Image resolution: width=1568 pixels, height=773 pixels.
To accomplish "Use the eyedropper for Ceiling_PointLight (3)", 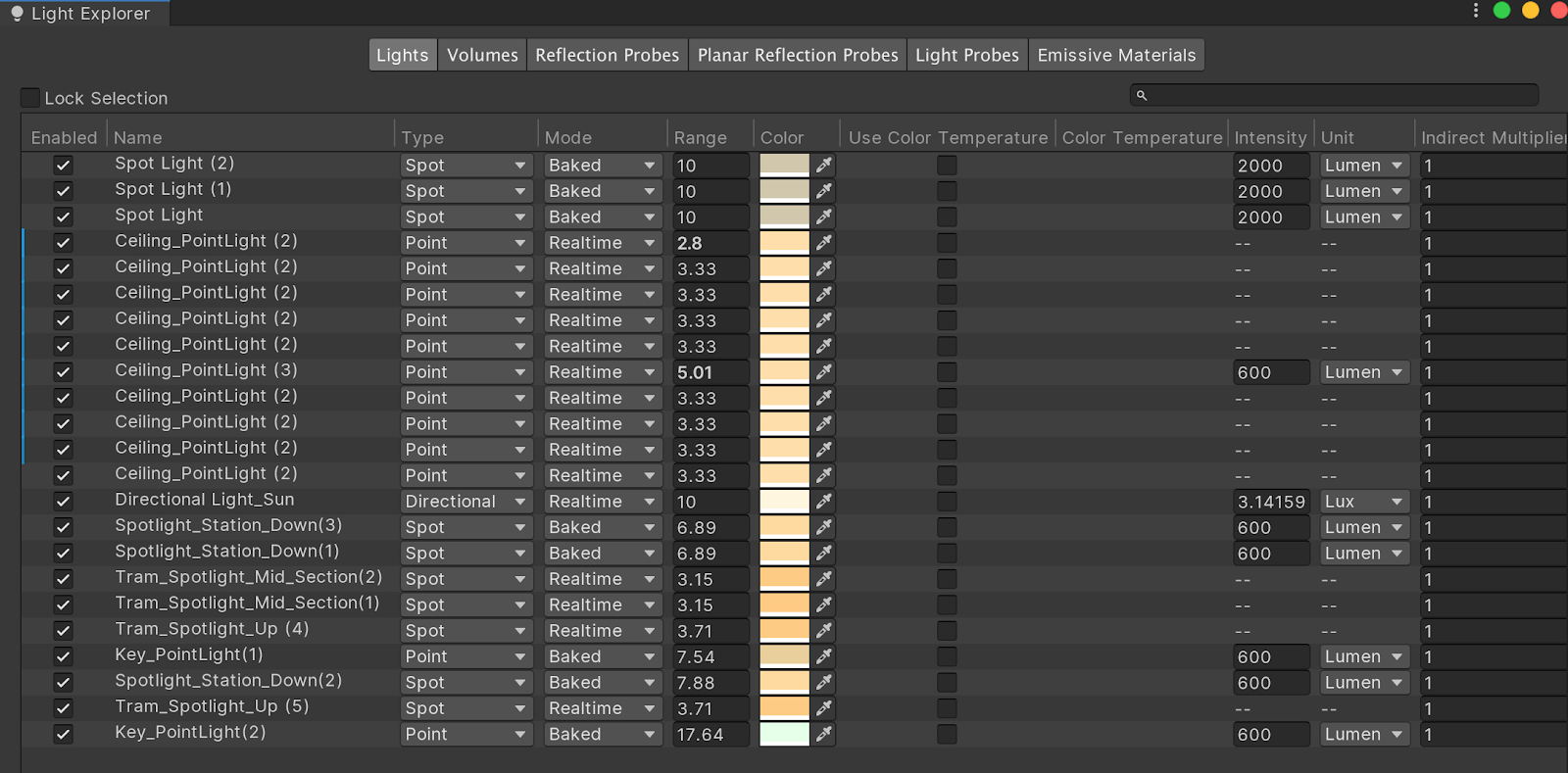I will (x=823, y=371).
